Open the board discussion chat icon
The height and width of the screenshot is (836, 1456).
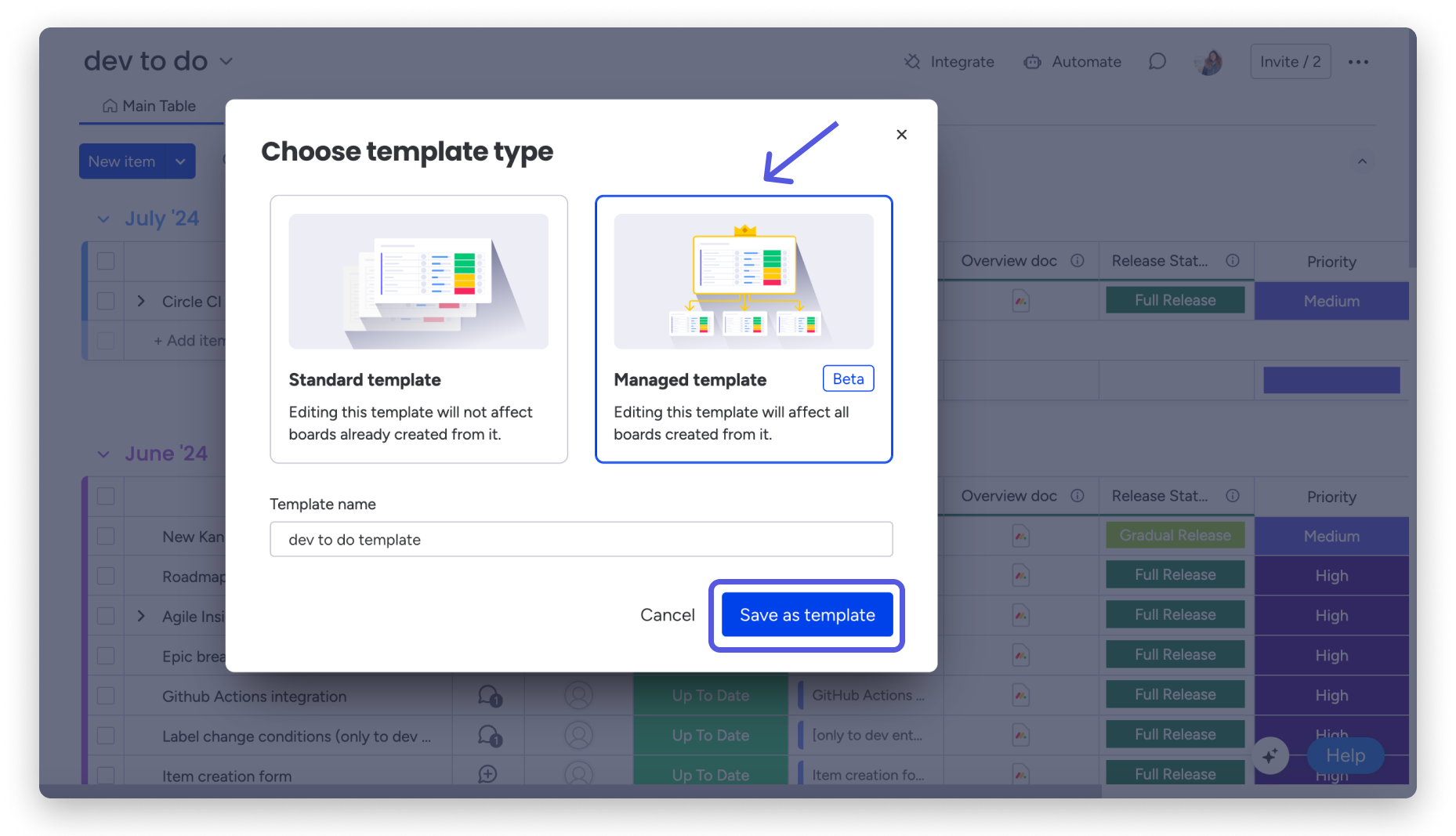coord(1157,62)
